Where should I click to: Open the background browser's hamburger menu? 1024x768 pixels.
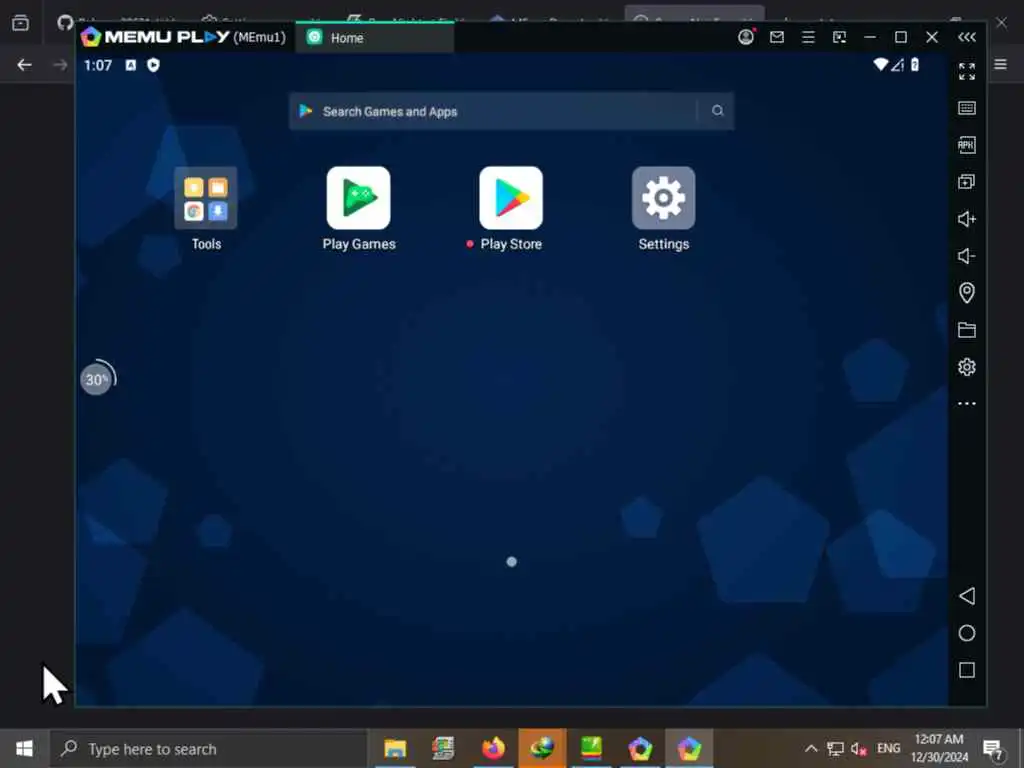1000,64
